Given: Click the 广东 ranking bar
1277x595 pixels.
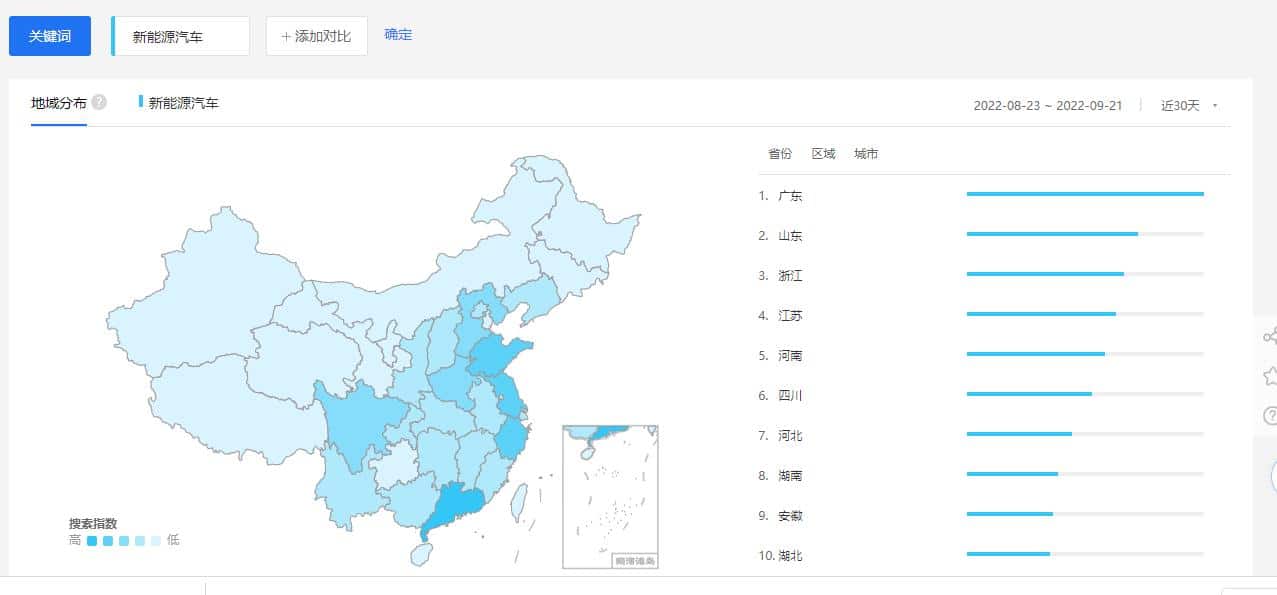Looking at the screenshot, I should (x=1083, y=194).
